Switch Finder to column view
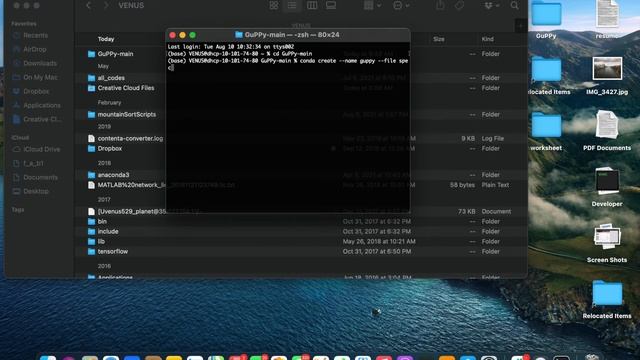The width and height of the screenshot is (640, 360). 312,5
